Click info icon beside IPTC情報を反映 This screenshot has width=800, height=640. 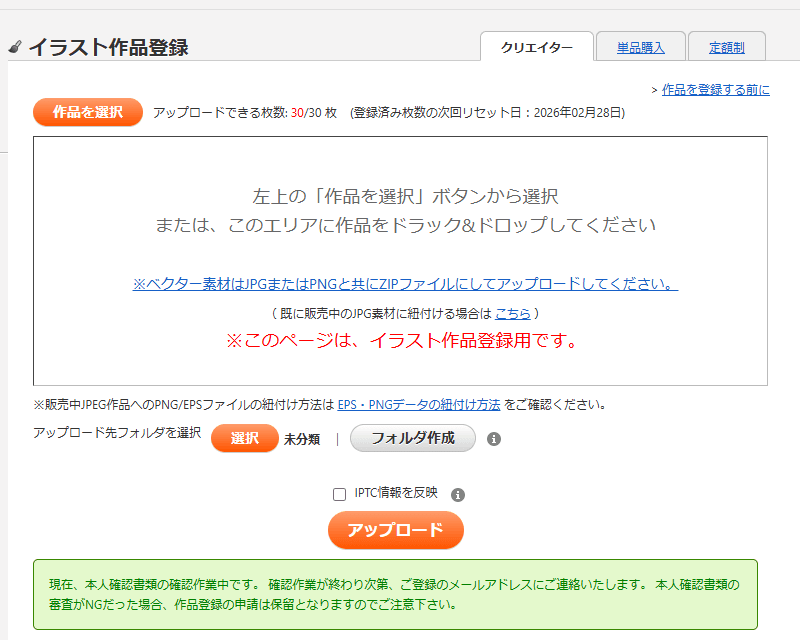(x=458, y=494)
